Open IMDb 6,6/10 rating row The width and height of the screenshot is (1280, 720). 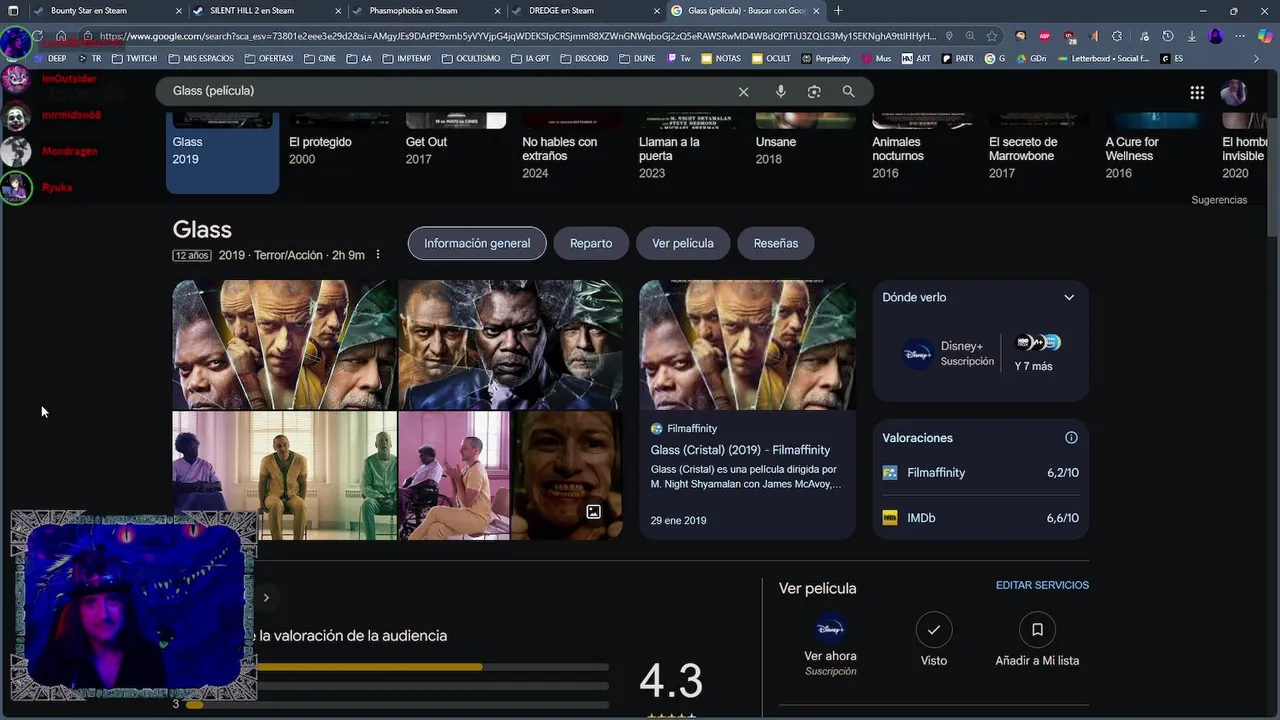click(x=980, y=518)
